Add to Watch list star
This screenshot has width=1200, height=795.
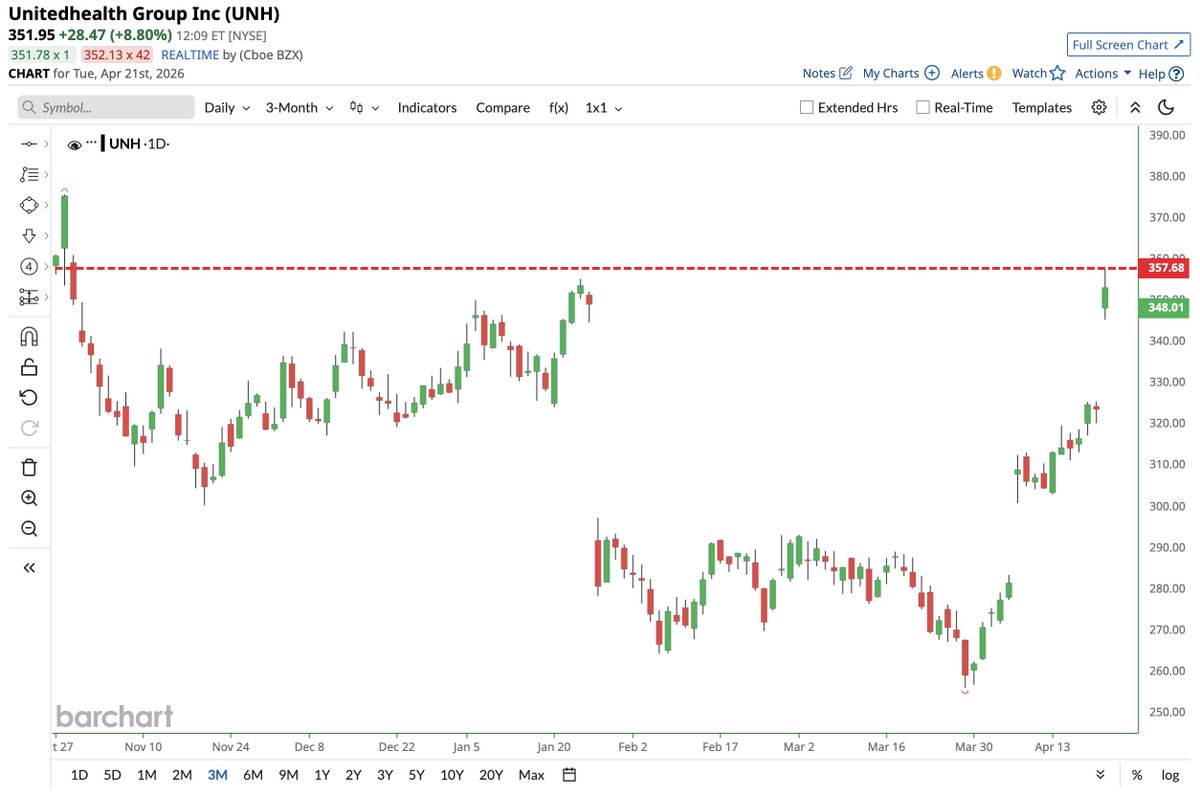pos(1038,73)
